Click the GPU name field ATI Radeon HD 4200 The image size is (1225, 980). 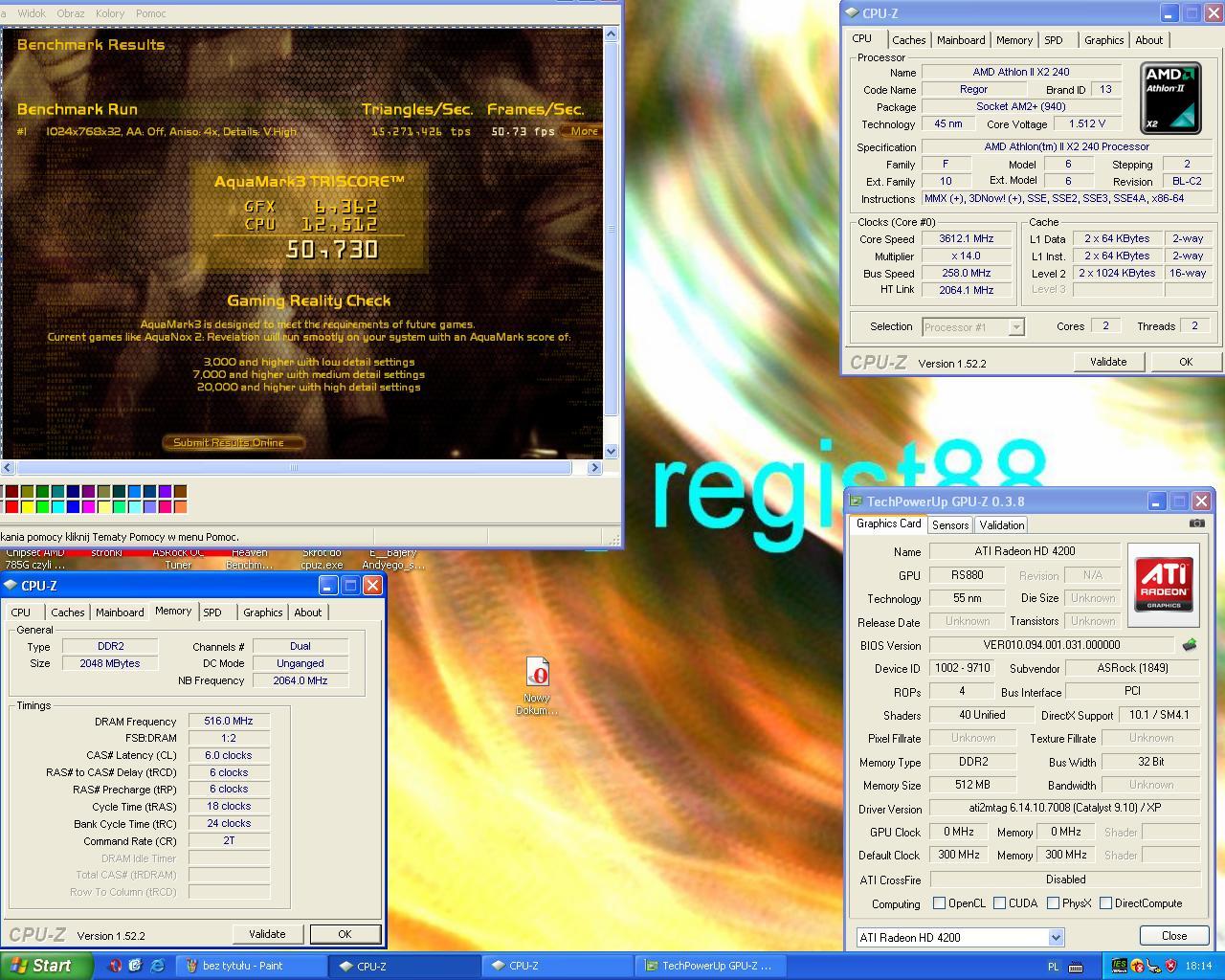pyautogui.click(x=1024, y=551)
